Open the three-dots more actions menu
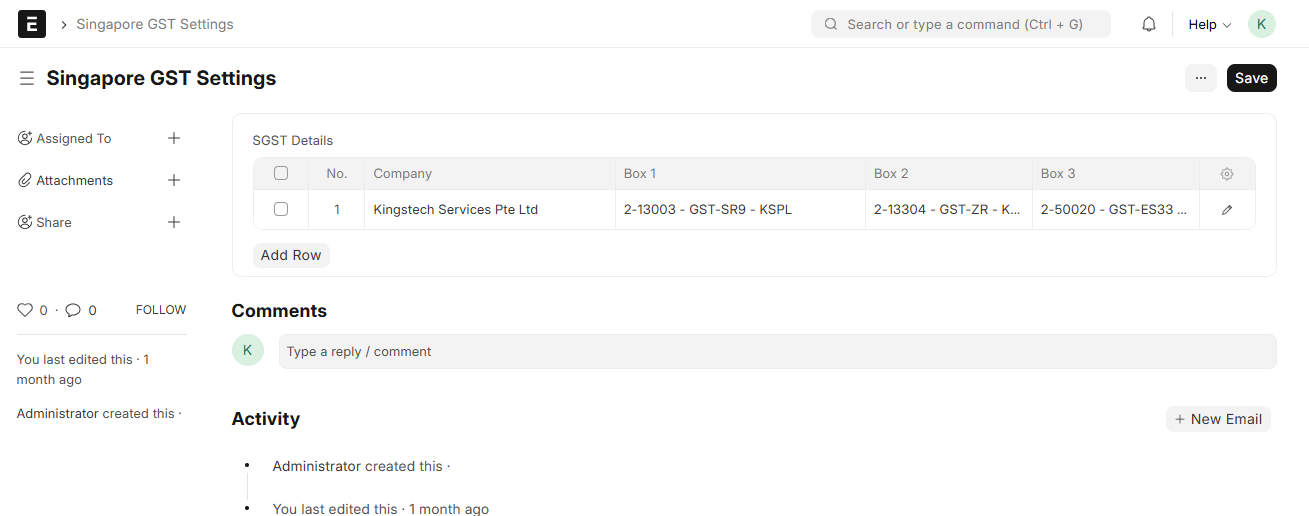1309x516 pixels. pos(1201,78)
